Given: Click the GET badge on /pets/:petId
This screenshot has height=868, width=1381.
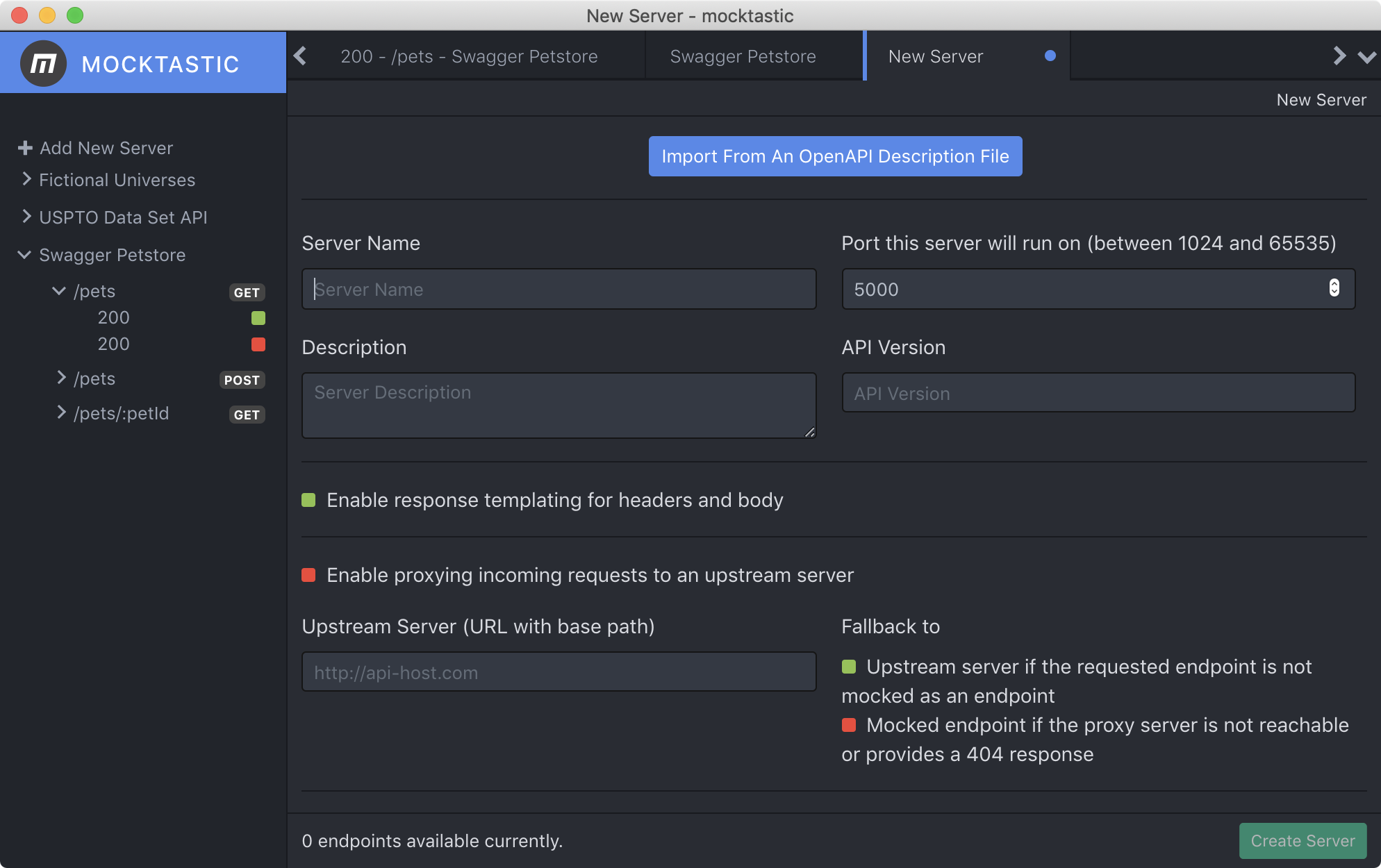Looking at the screenshot, I should tap(247, 415).
